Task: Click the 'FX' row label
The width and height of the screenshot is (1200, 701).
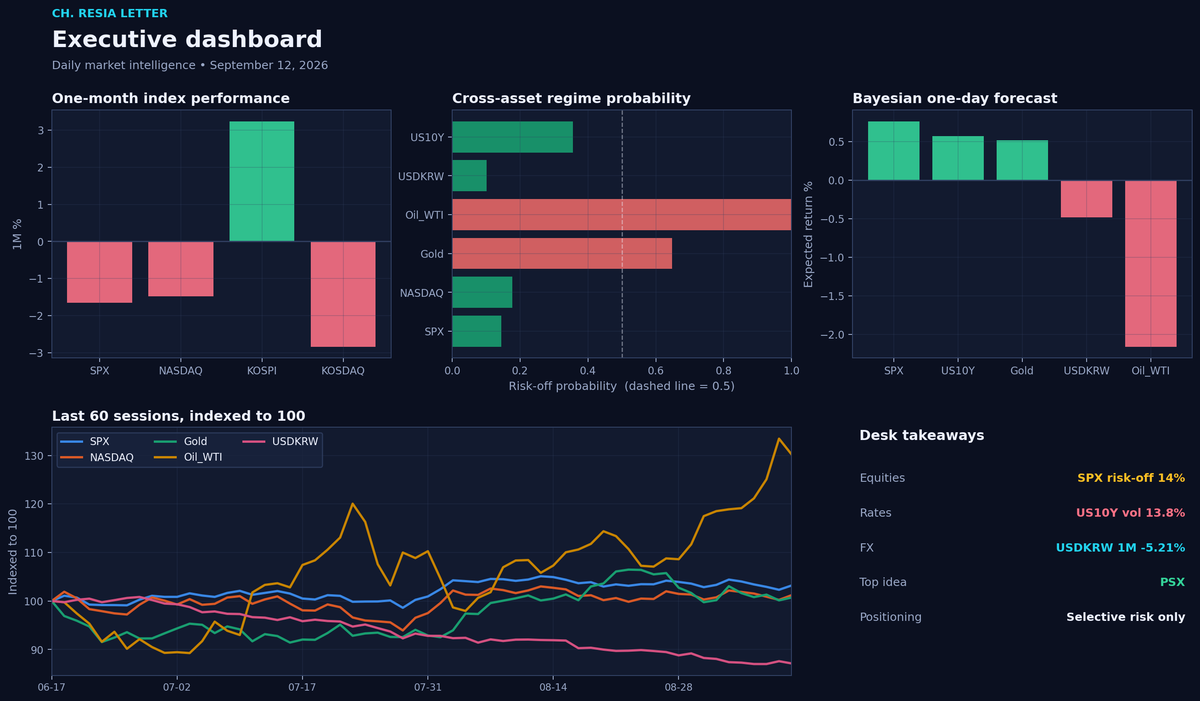Action: click(x=867, y=548)
